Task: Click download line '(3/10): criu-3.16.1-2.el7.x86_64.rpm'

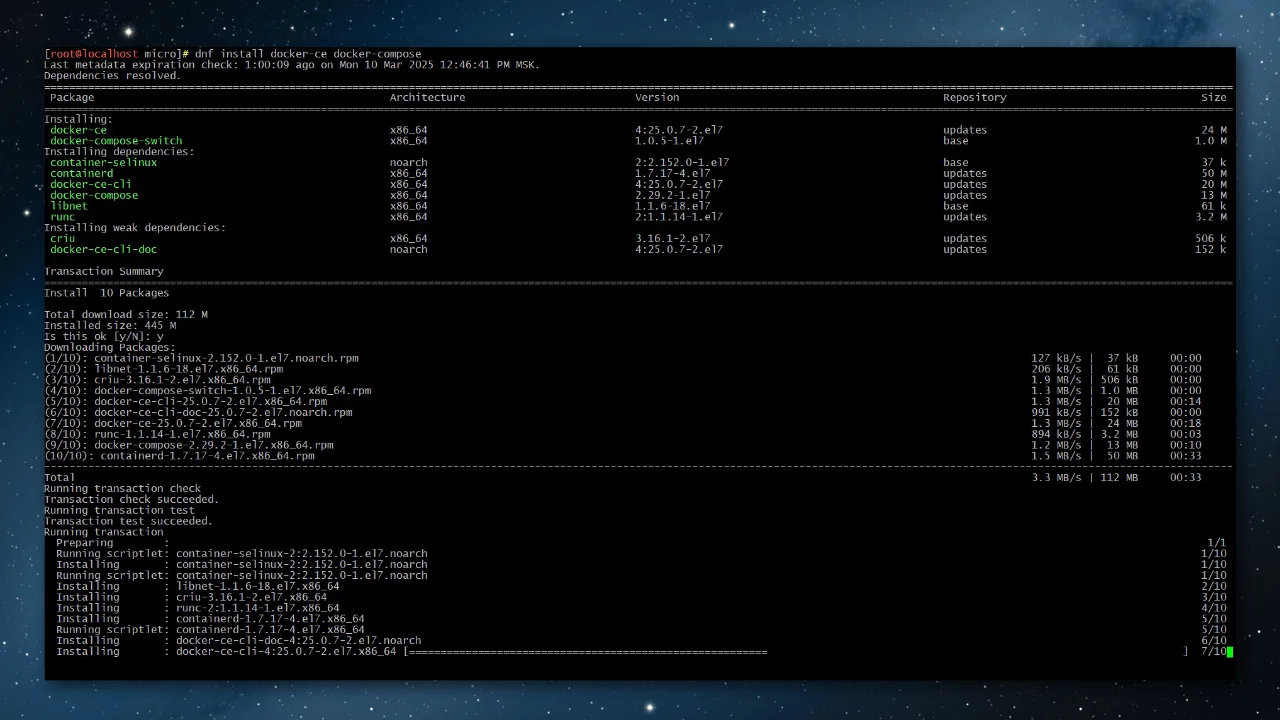Action: (158, 380)
